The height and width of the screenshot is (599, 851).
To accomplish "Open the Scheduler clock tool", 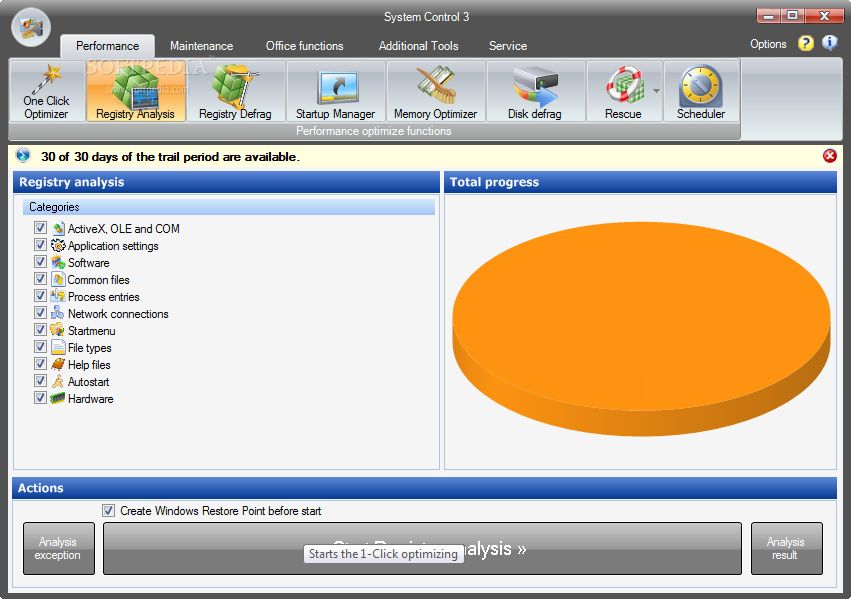I will pyautogui.click(x=701, y=91).
